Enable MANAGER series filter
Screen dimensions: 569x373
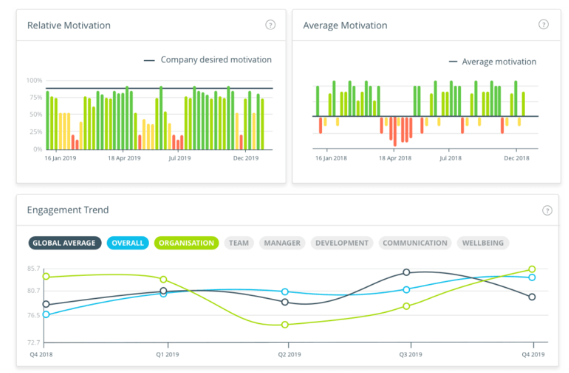click(x=282, y=243)
